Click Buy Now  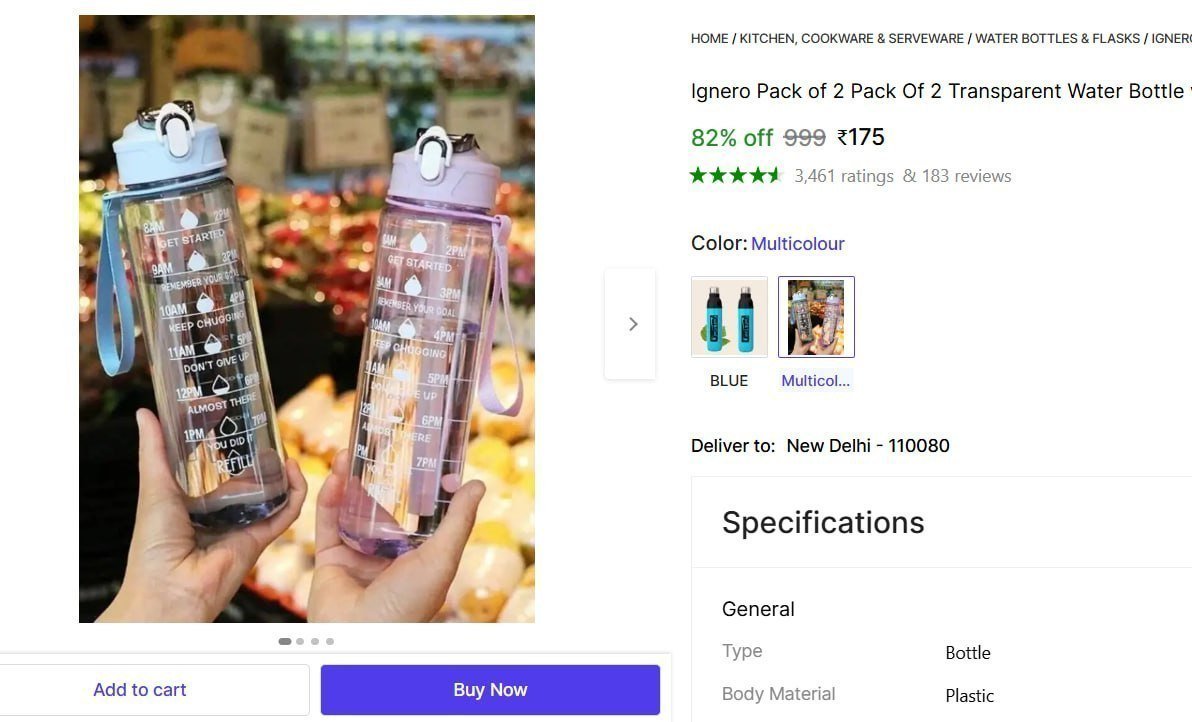[489, 689]
